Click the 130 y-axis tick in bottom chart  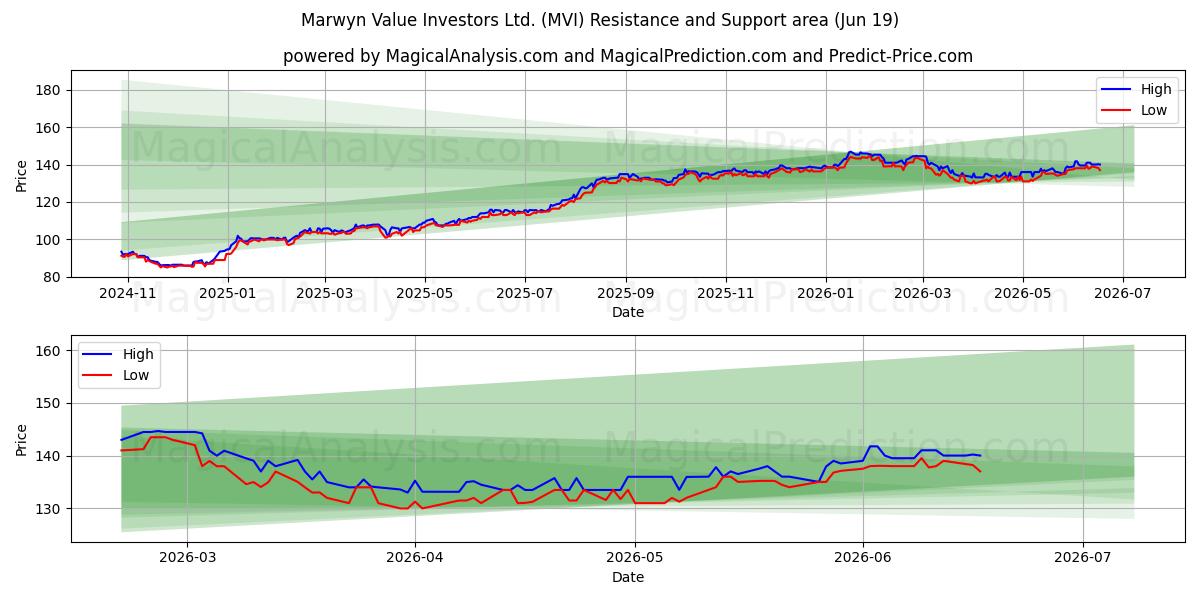[x=50, y=509]
